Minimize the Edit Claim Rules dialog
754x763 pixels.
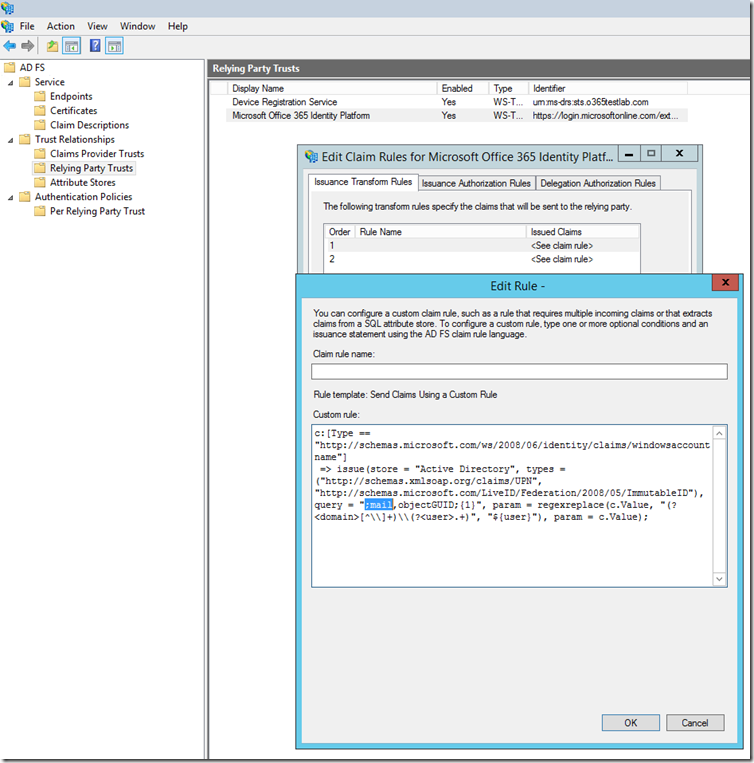click(x=629, y=154)
